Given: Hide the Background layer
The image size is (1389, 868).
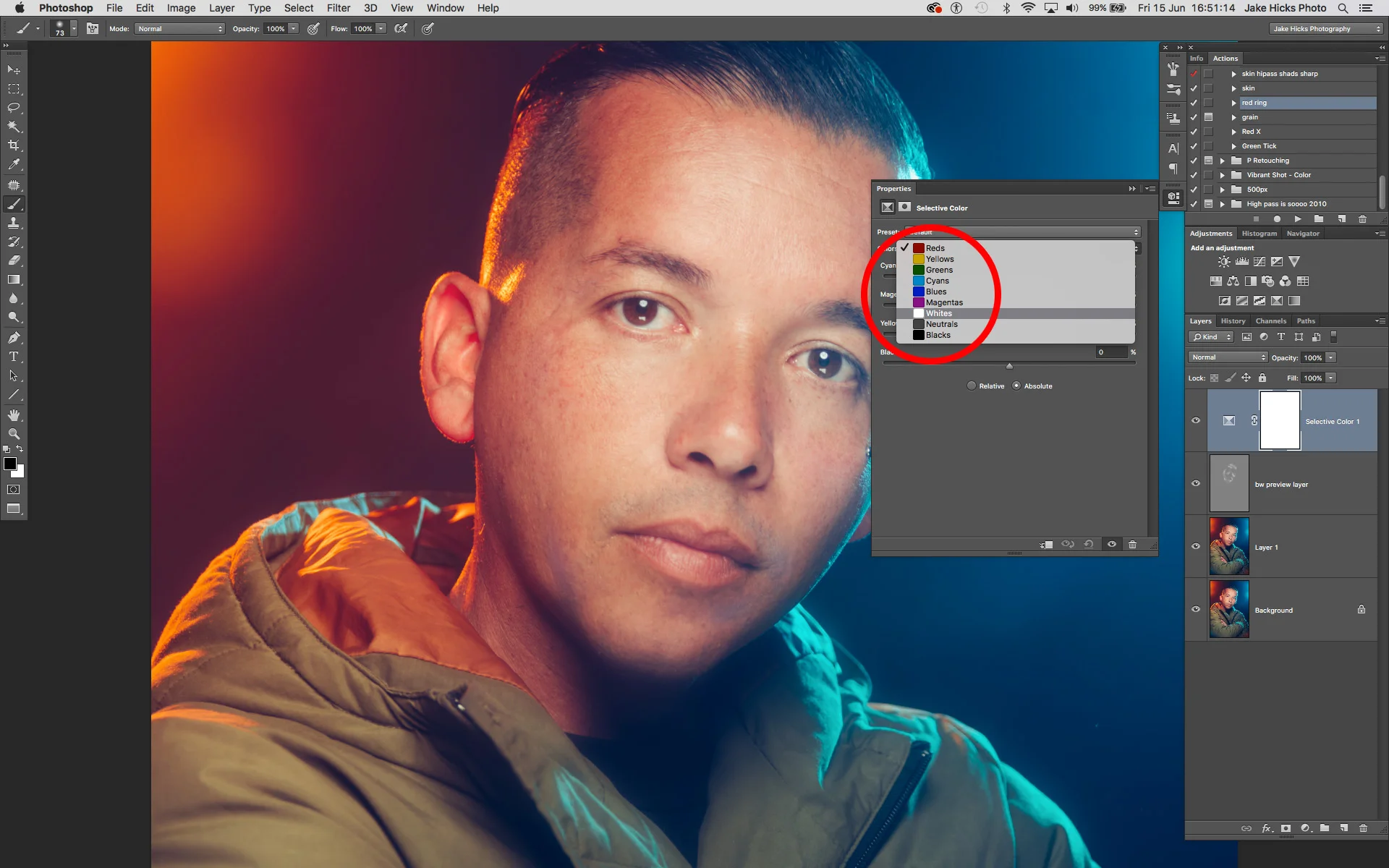Looking at the screenshot, I should [x=1196, y=609].
